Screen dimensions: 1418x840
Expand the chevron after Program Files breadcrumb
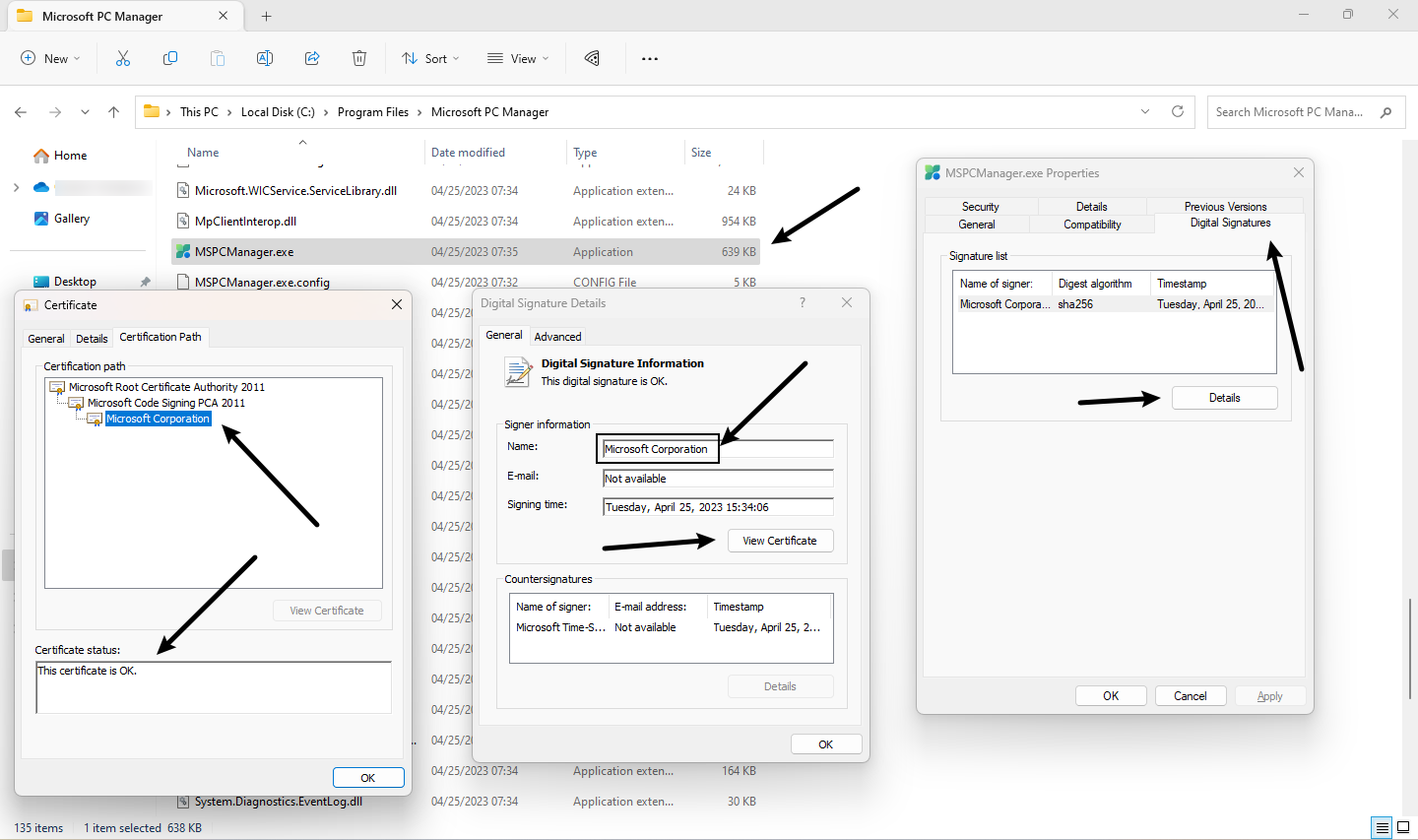419,112
